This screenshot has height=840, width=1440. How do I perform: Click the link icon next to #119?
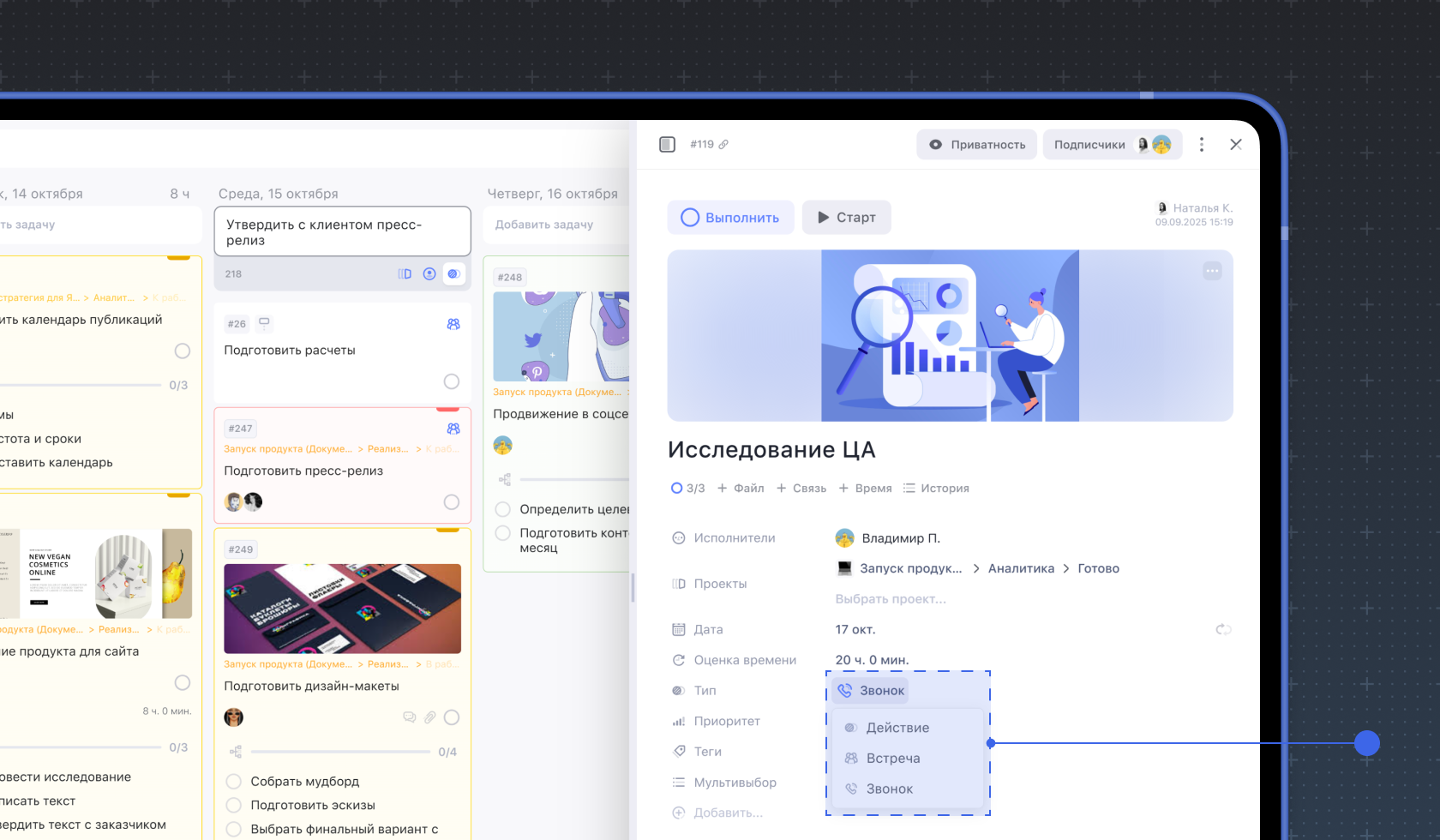723,145
